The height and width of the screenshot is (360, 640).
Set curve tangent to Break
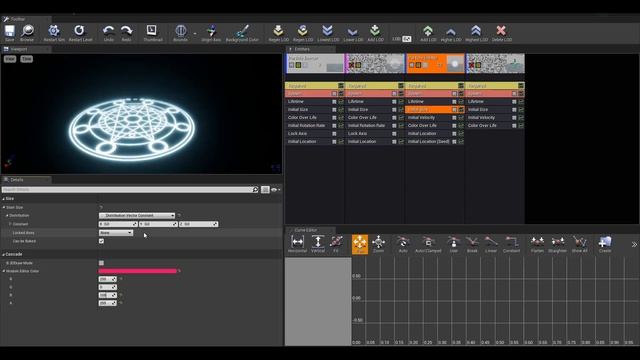click(472, 244)
